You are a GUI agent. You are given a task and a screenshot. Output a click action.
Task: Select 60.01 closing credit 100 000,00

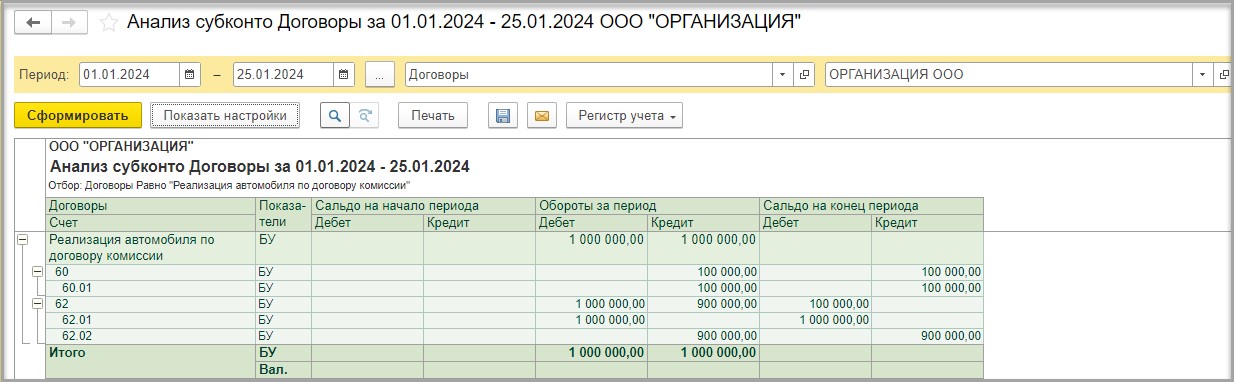[x=927, y=287]
